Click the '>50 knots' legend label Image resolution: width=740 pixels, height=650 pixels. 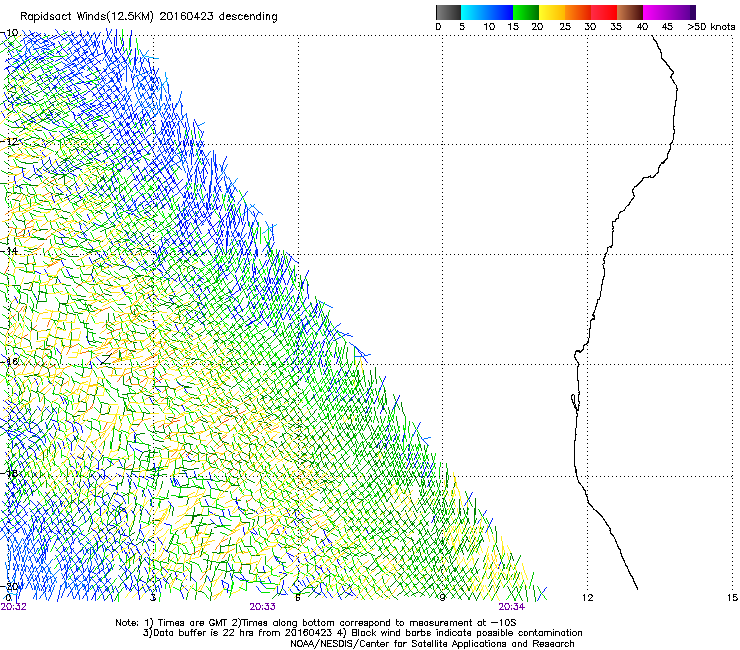click(x=711, y=27)
